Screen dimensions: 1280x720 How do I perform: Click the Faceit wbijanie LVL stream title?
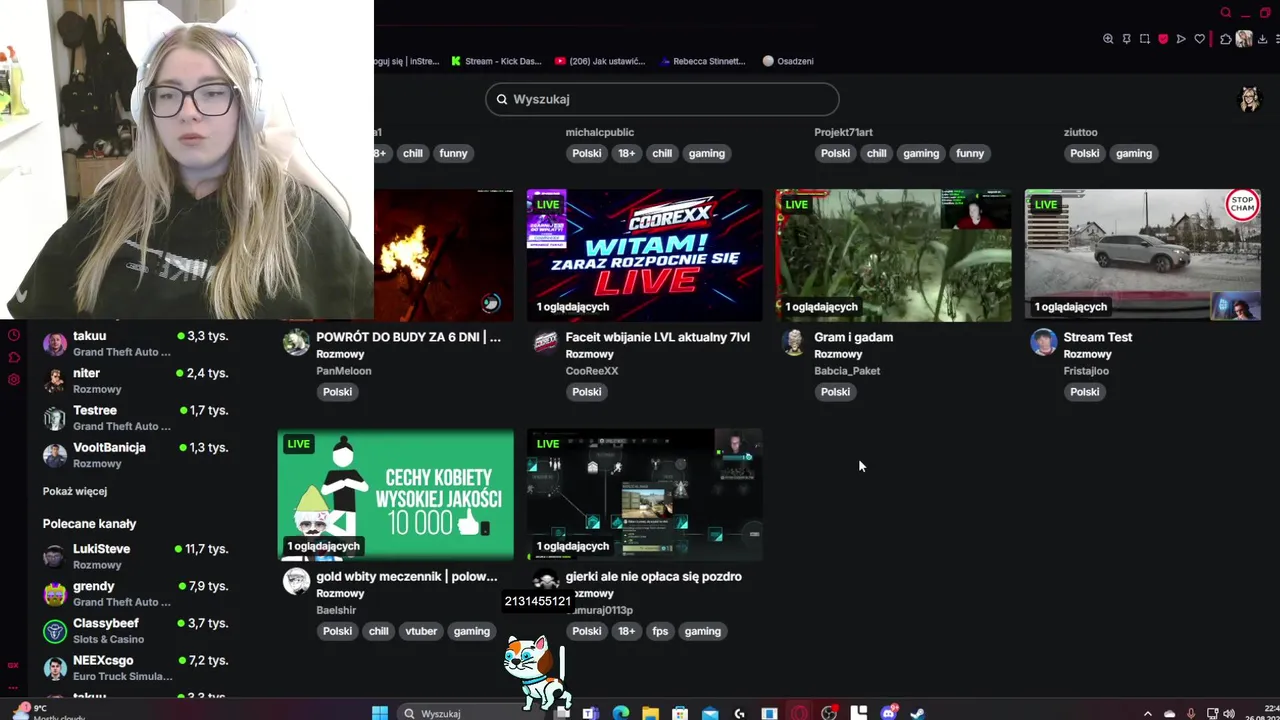tap(657, 337)
